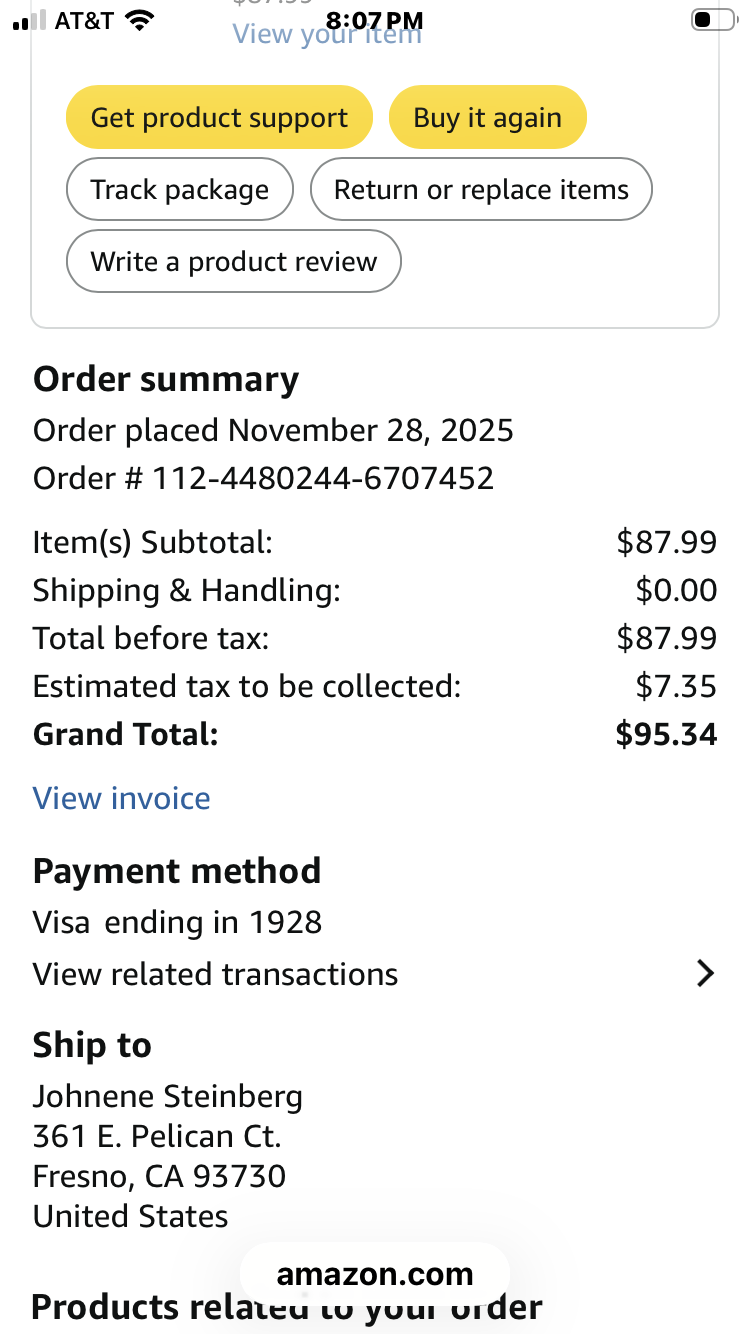This screenshot has width=750, height=1334.
Task: Tap the Ship to address block
Action: point(168,1156)
